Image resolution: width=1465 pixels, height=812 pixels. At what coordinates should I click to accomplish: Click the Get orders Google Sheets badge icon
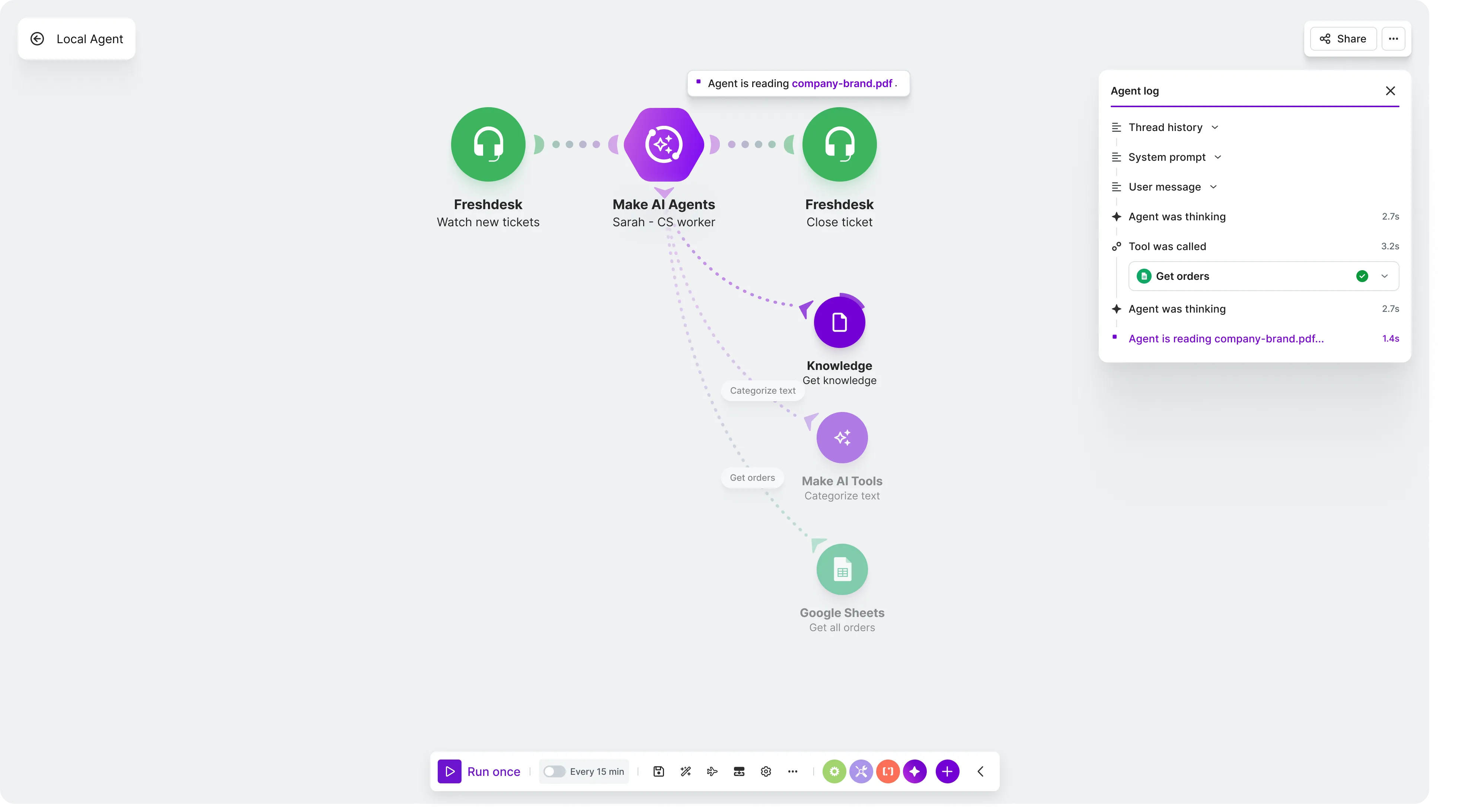(x=1144, y=276)
